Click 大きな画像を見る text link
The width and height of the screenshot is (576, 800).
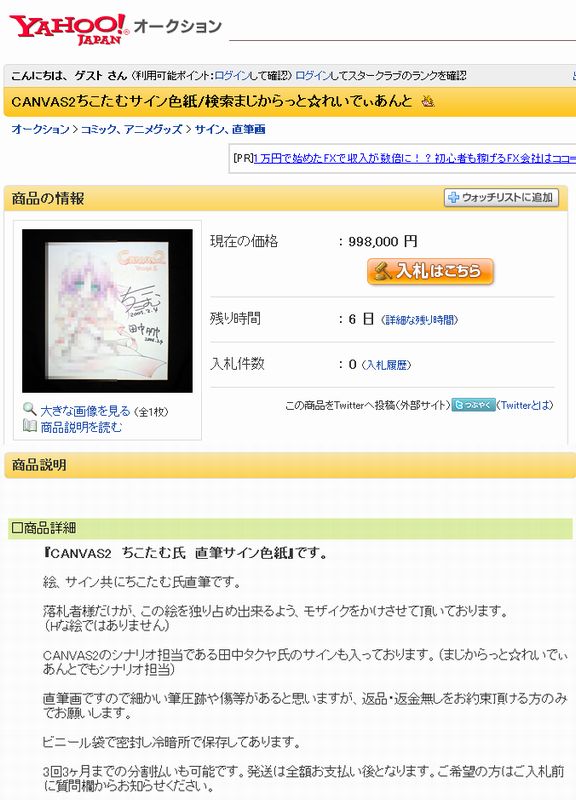(85, 411)
